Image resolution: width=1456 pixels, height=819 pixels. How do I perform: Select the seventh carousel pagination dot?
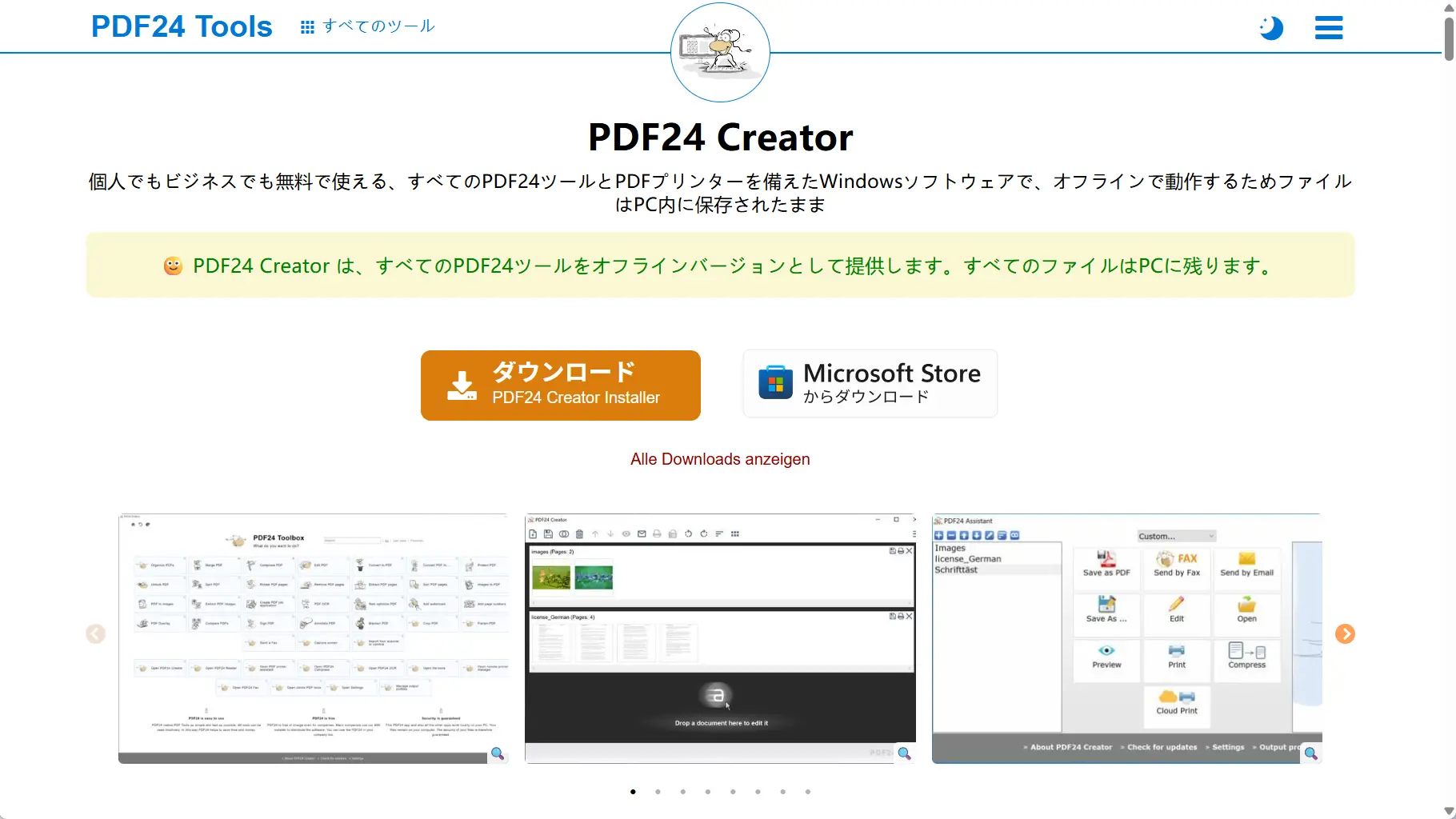782,792
